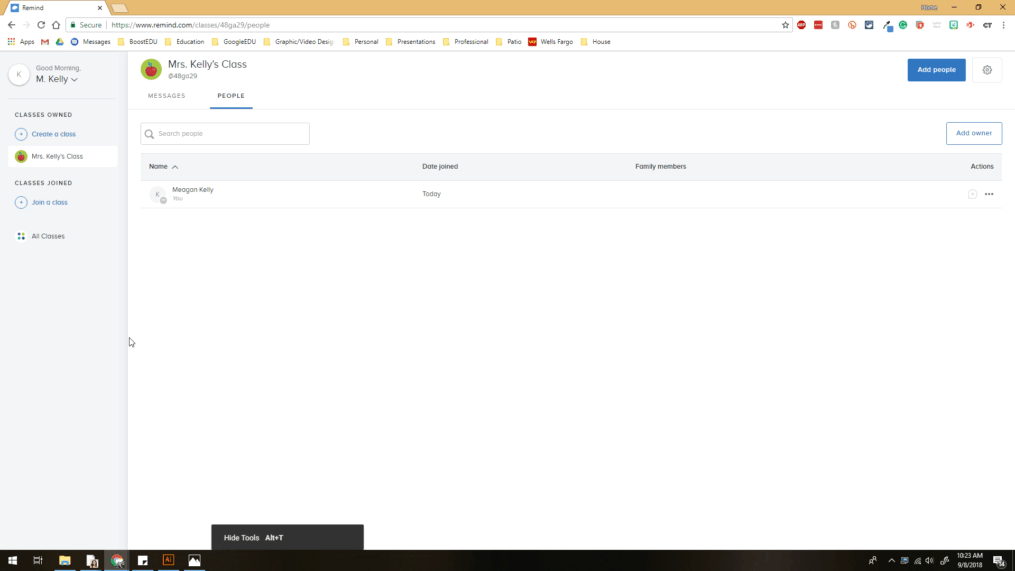Click the Add owner button

coord(974,133)
